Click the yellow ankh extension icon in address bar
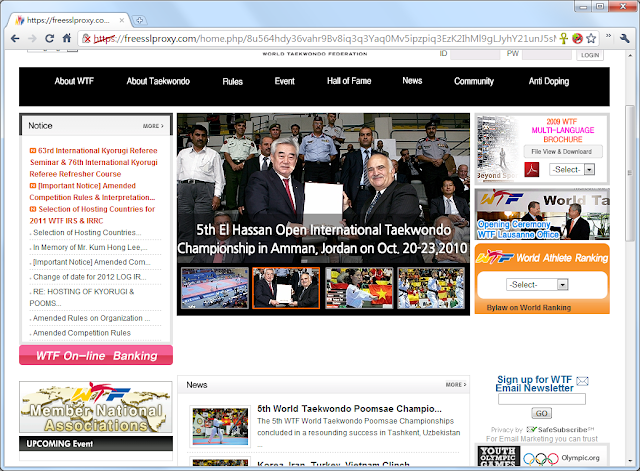Image resolution: width=640 pixels, height=471 pixels. coord(564,38)
